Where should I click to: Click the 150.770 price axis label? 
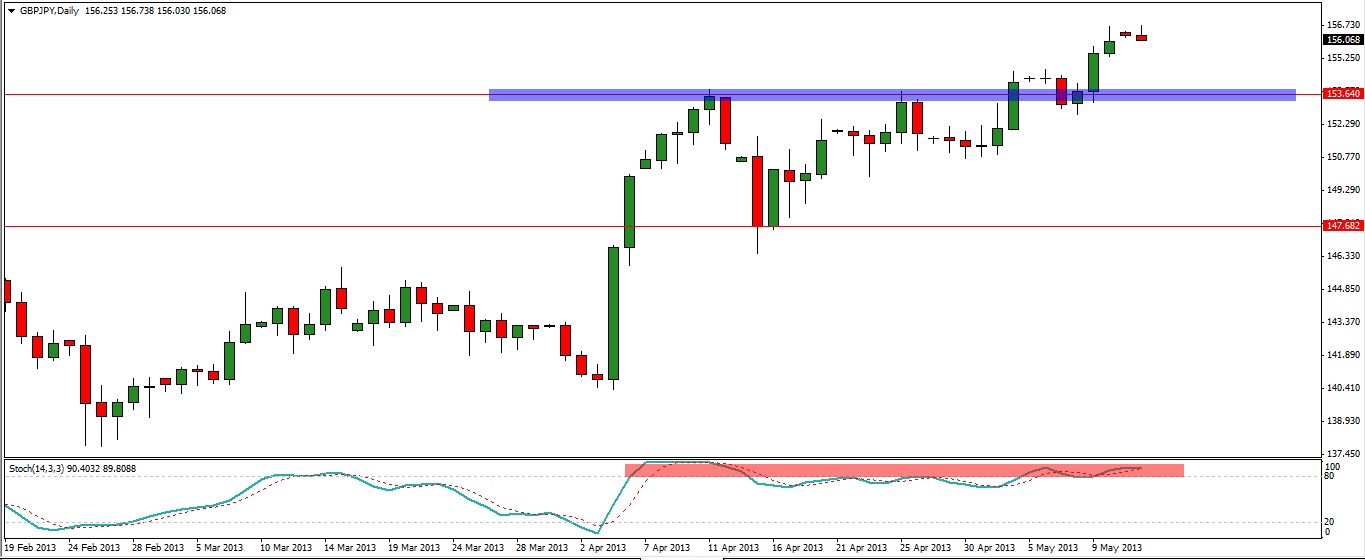[1342, 157]
